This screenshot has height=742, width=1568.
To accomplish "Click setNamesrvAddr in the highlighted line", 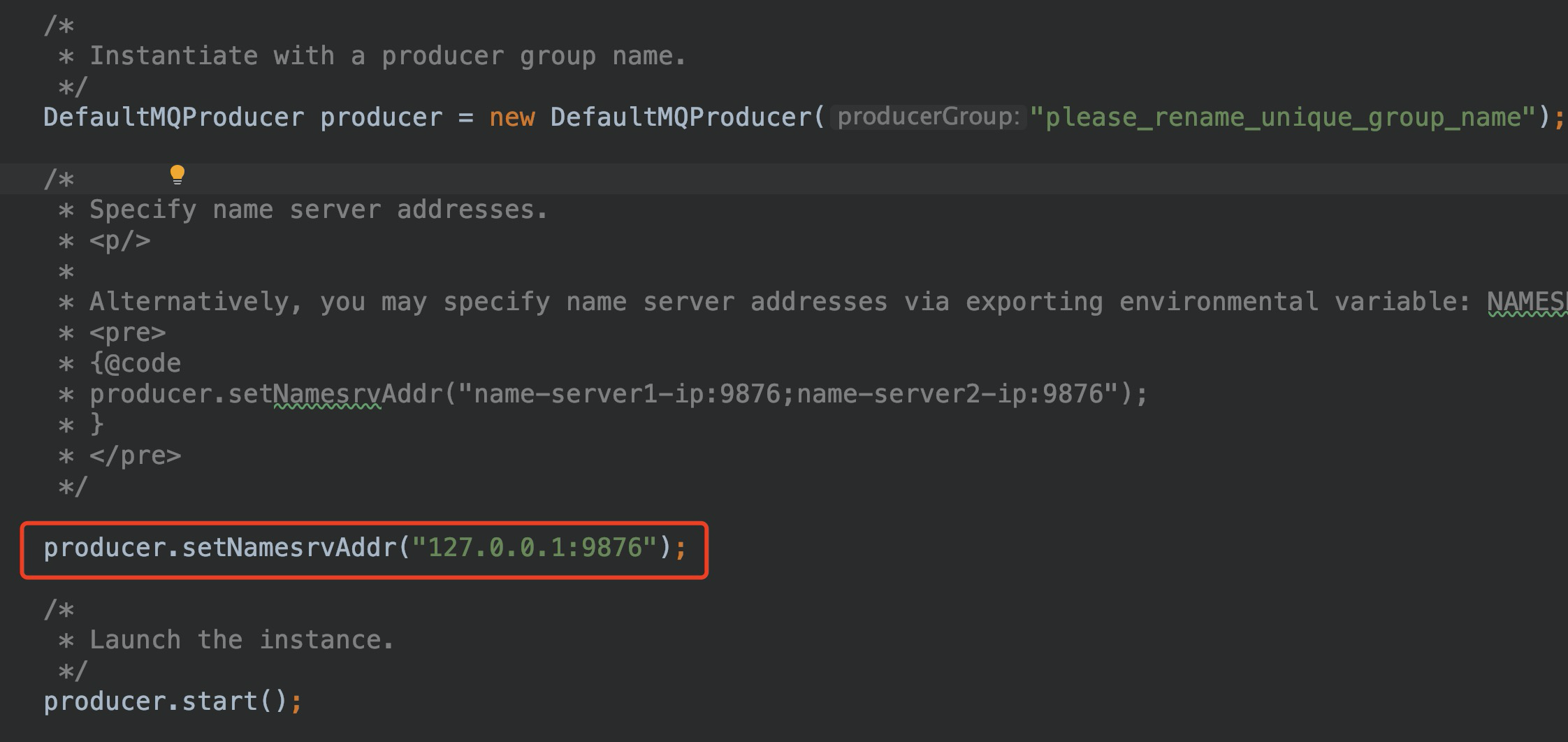I will click(289, 548).
